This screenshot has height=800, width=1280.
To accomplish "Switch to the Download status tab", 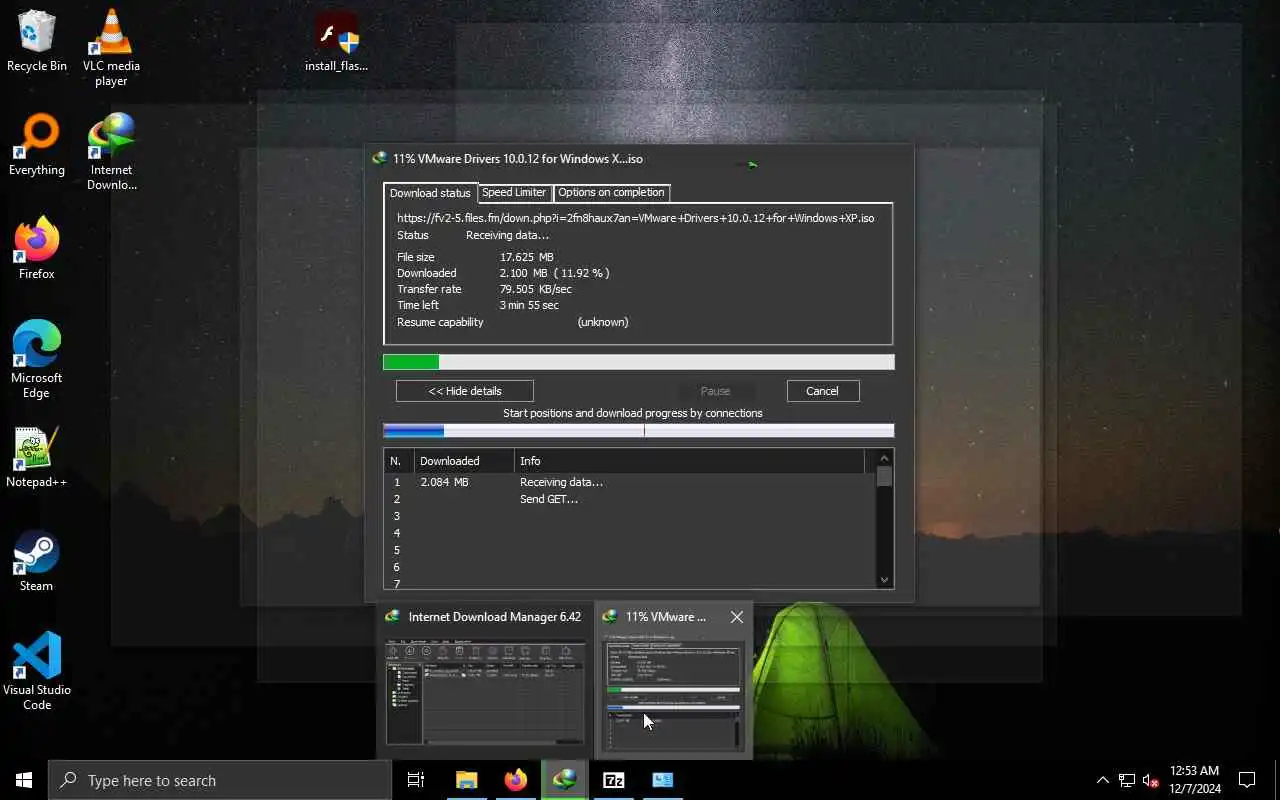I will click(430, 193).
